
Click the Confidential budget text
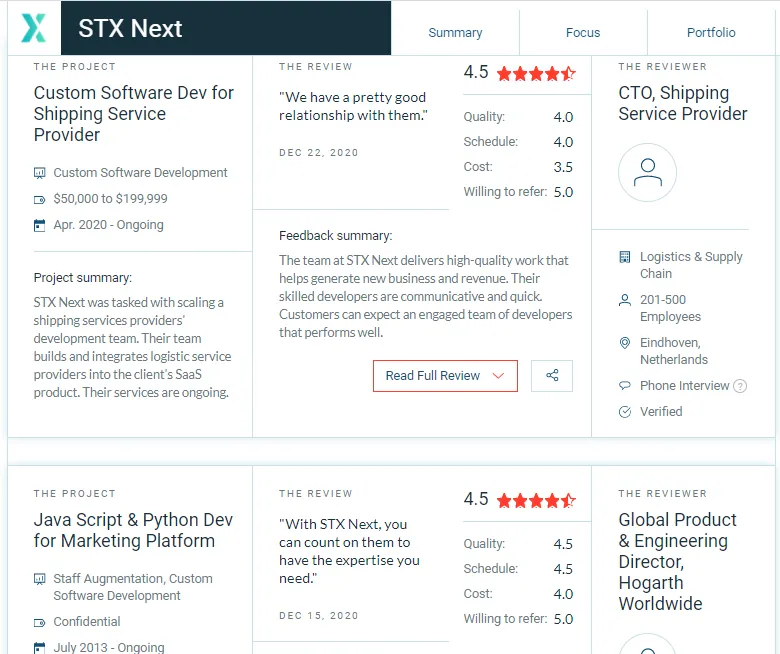tap(87, 622)
